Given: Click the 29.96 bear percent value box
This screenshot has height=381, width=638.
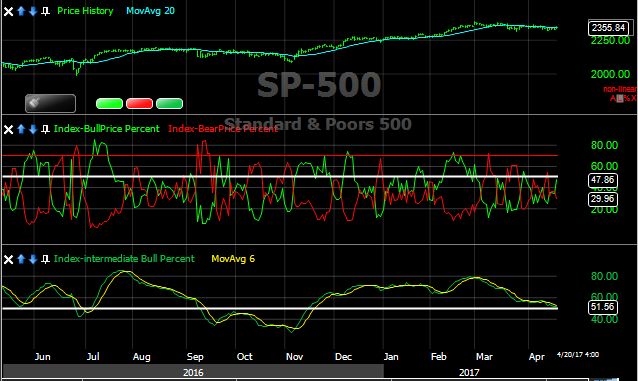Looking at the screenshot, I should (x=603, y=199).
